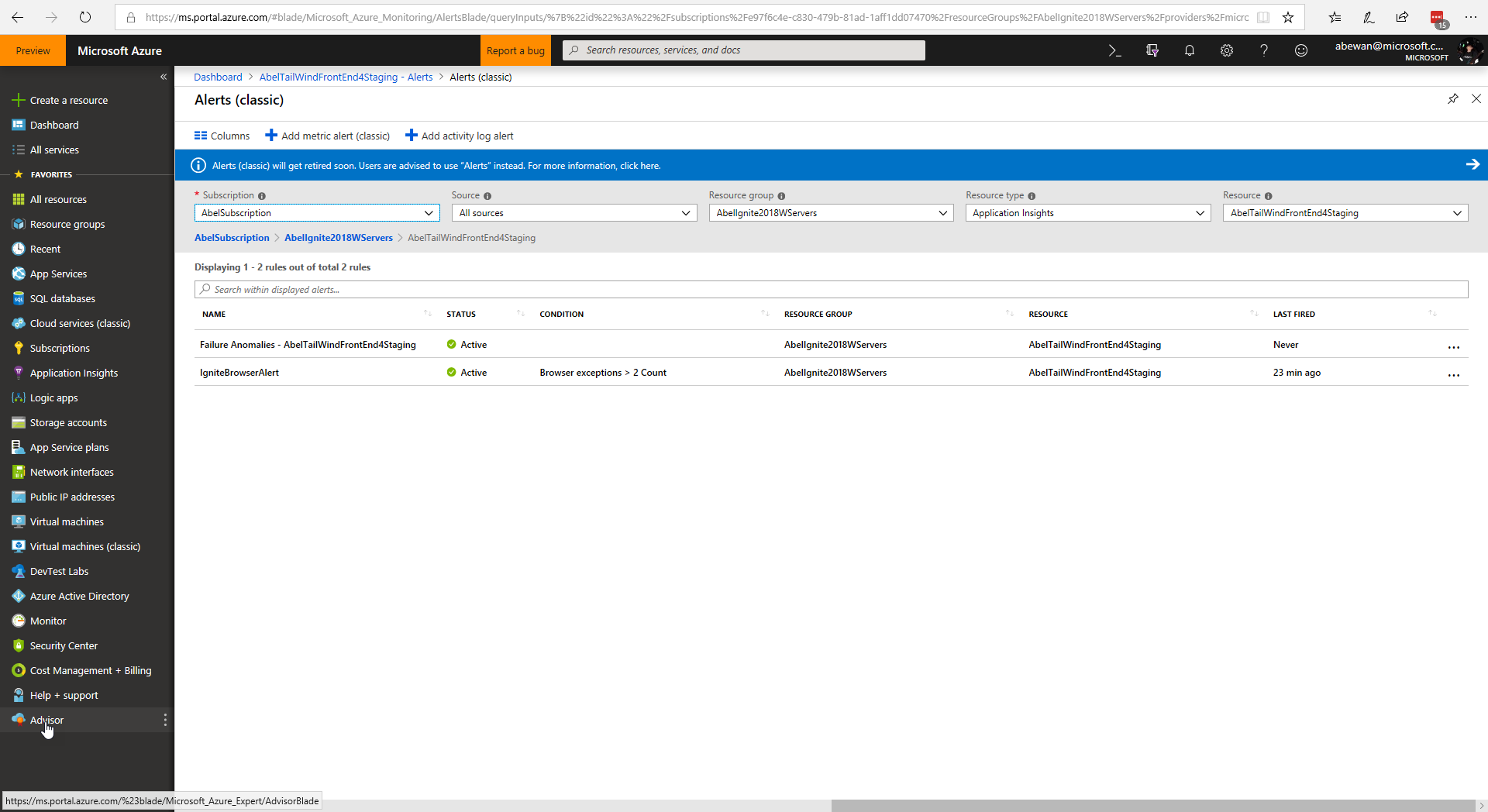
Task: Open Columns chooser in toolbar
Action: click(x=222, y=136)
